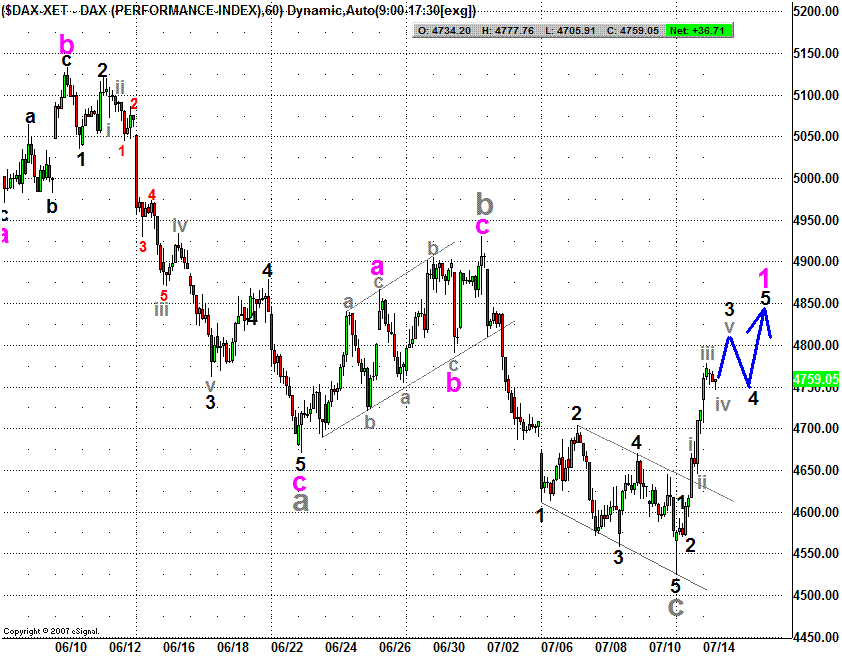The image size is (842, 670).
Task: Select the large gray 'a' wave label
Action: 300,501
